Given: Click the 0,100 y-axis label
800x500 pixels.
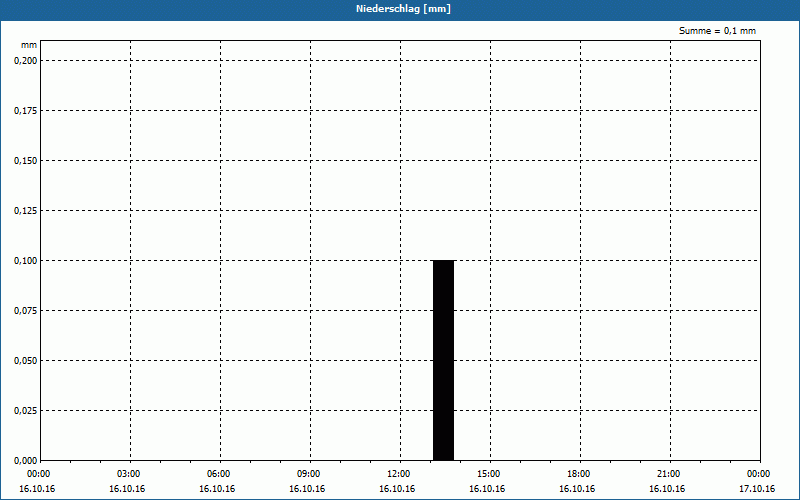Looking at the screenshot, I should [26, 261].
